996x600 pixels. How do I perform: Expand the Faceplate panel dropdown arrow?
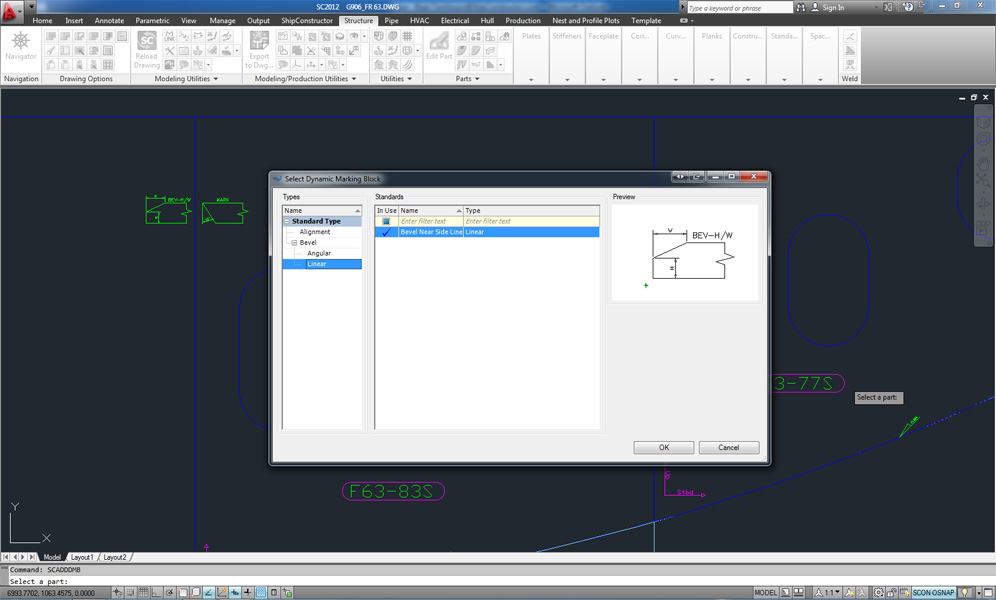point(603,79)
